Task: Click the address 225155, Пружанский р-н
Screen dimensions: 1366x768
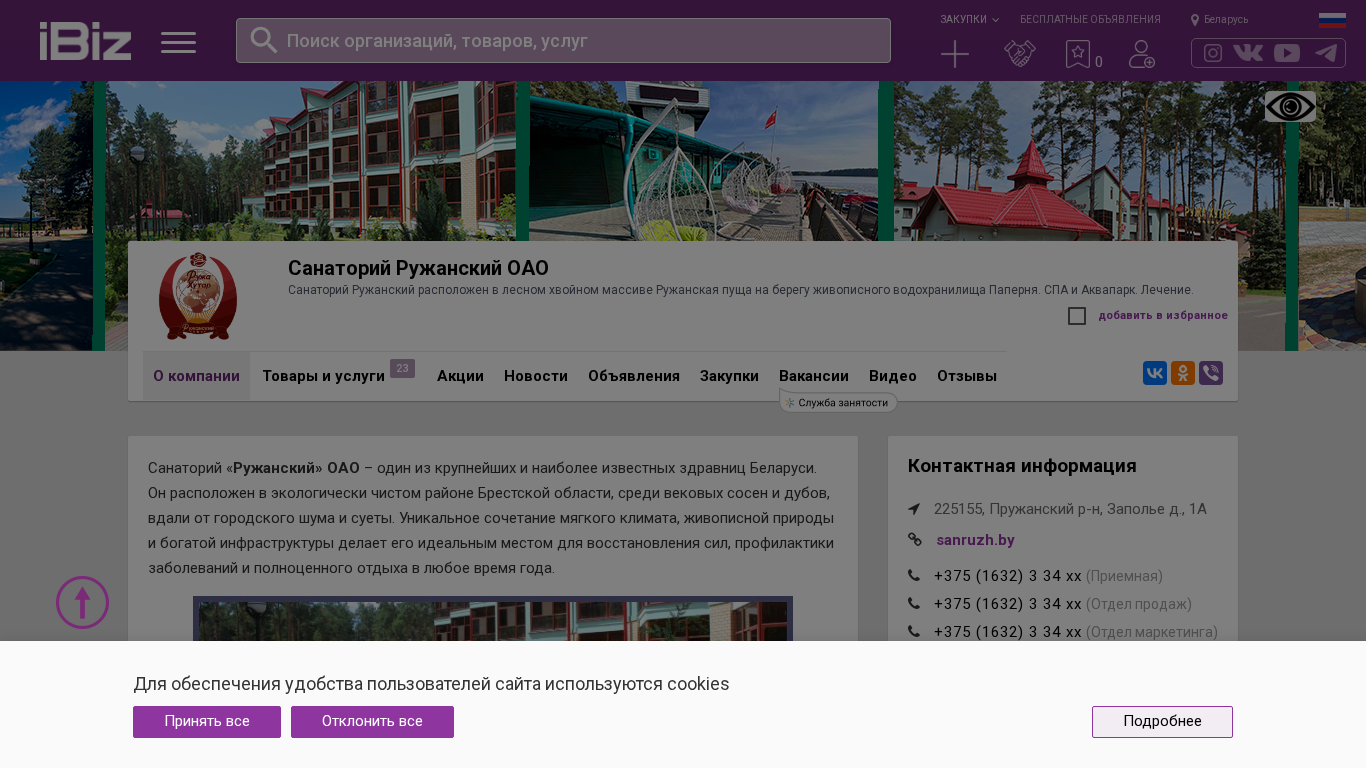Action: coord(1070,509)
